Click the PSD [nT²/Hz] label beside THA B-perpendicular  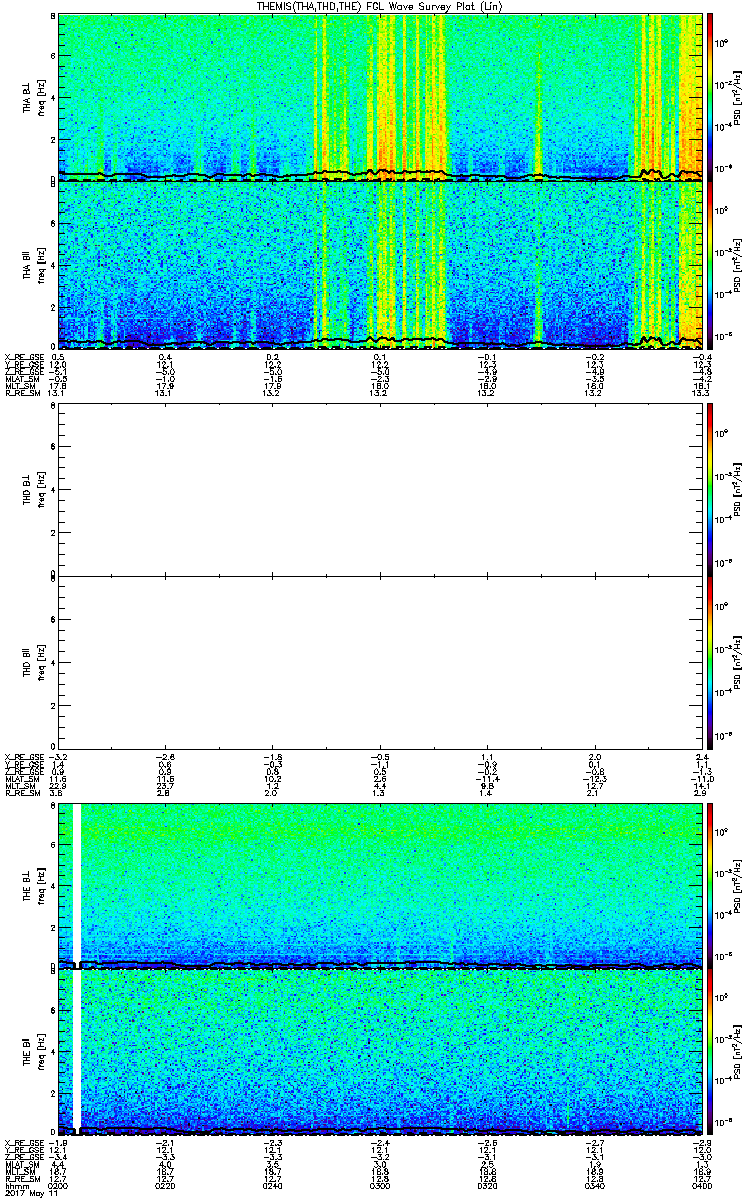(739, 96)
